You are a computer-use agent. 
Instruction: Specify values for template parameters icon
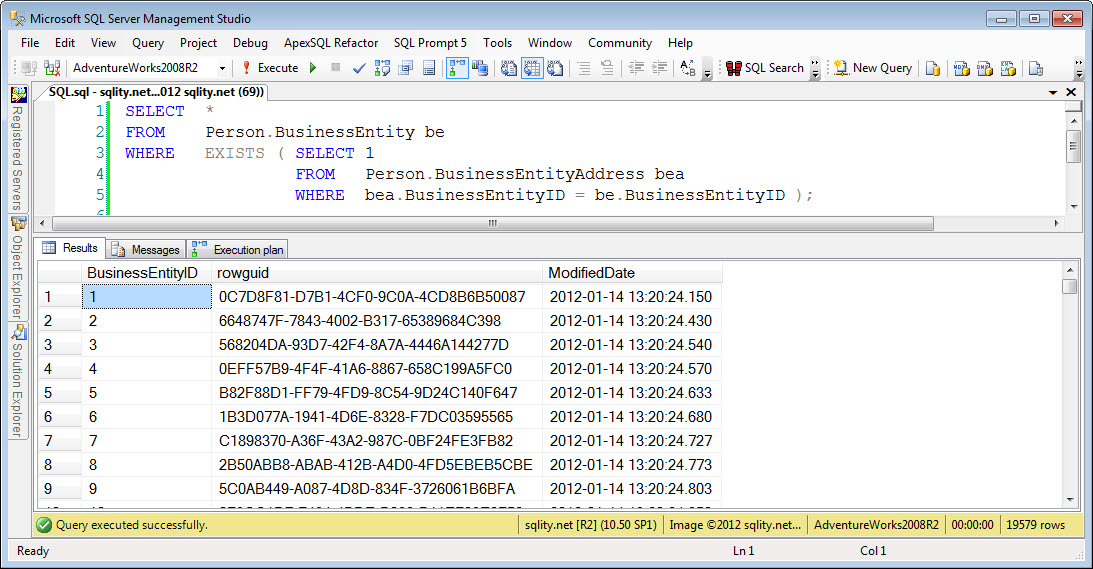pyautogui.click(x=688, y=68)
